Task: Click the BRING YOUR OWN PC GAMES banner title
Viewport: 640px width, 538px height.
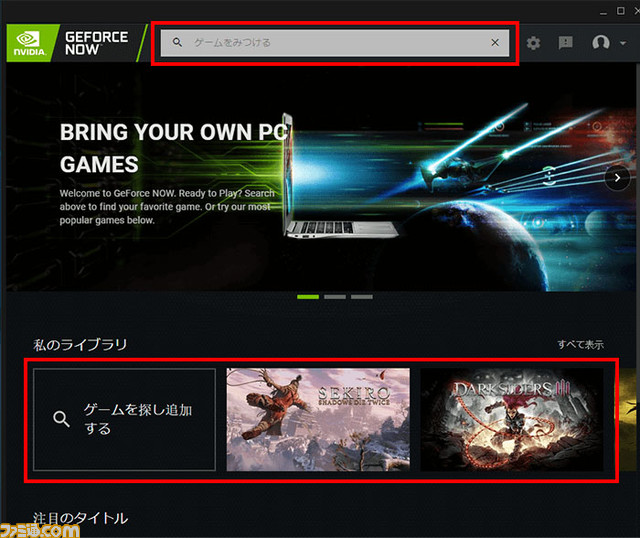Action: (x=174, y=148)
